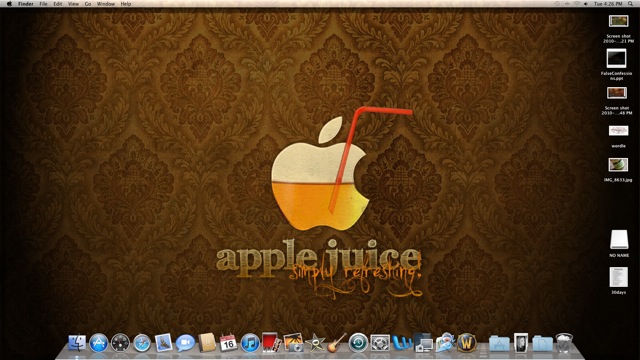Open Address Book in the dock
The height and width of the screenshot is (360, 640).
pyautogui.click(x=207, y=342)
